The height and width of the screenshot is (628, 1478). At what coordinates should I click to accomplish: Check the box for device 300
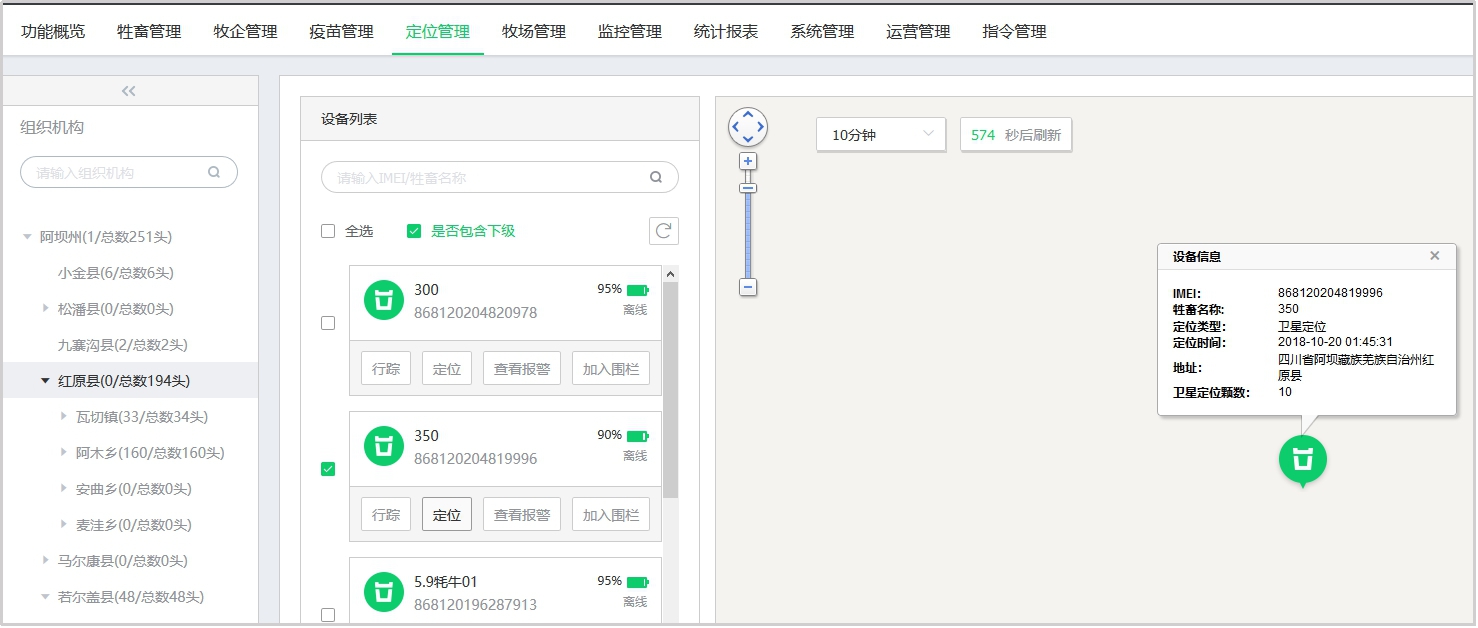click(328, 323)
